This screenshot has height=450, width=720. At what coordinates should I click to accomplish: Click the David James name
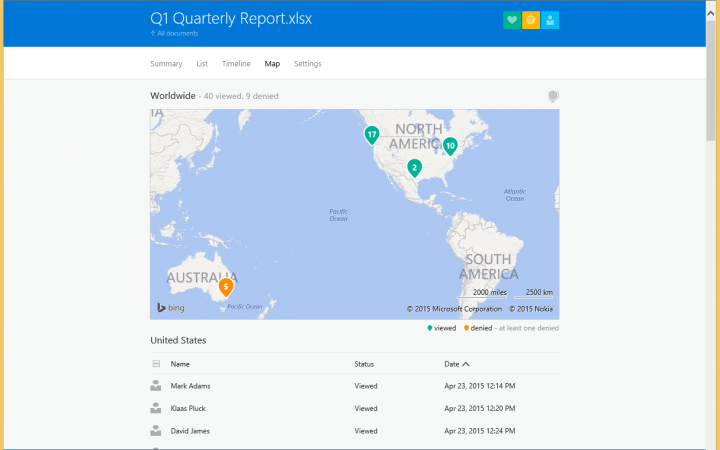190,431
